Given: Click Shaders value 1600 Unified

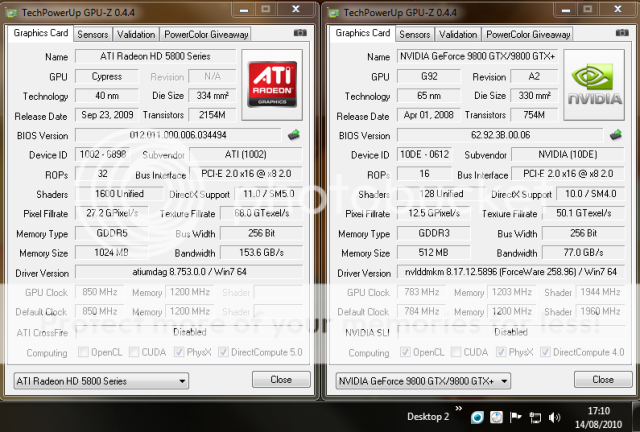Looking at the screenshot, I should [x=119, y=194].
